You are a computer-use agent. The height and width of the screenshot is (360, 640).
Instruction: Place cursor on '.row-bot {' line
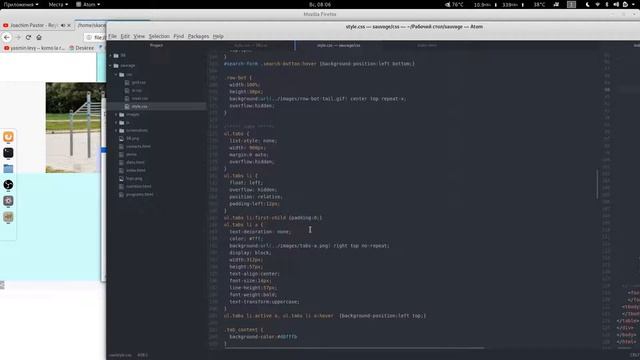238,78
